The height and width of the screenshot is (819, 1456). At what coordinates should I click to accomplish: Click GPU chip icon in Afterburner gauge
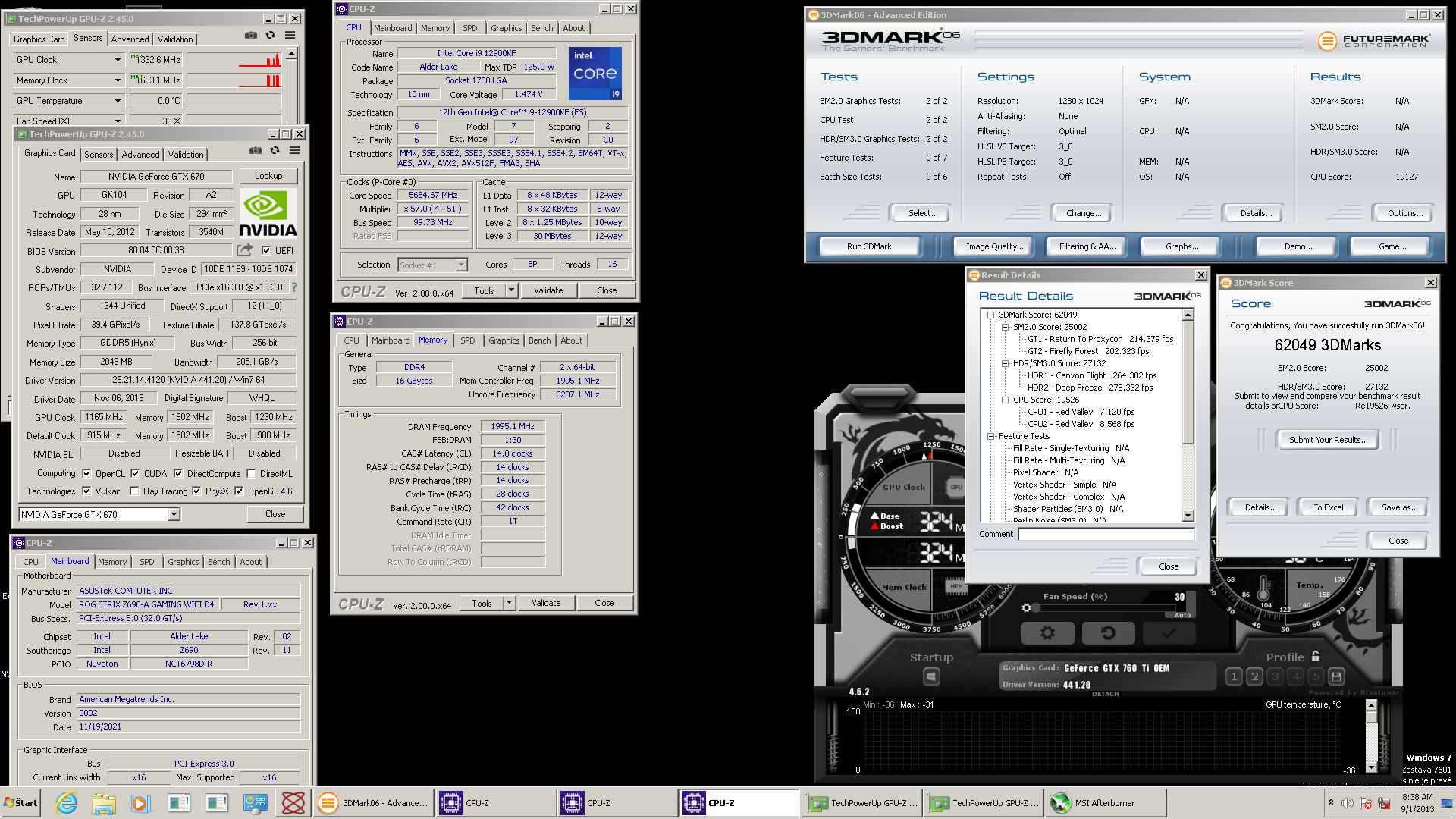[956, 487]
